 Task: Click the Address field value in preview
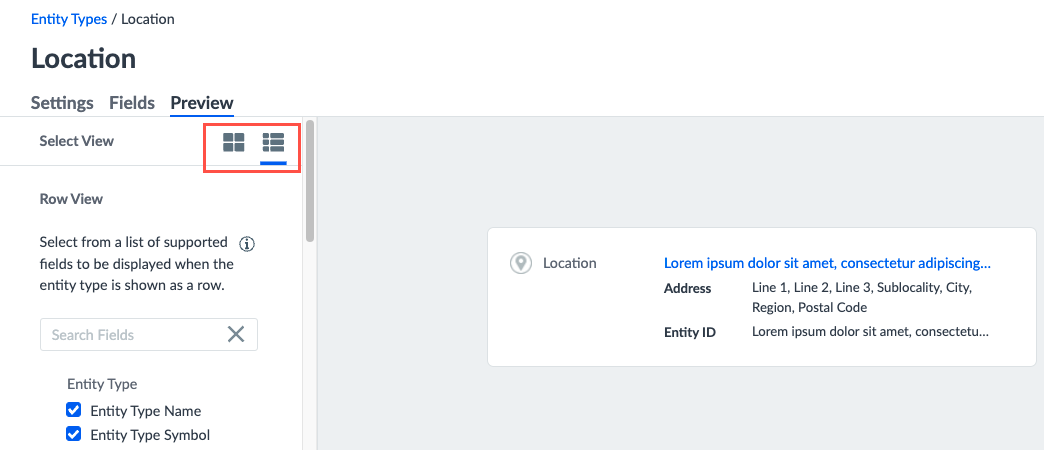[862, 298]
